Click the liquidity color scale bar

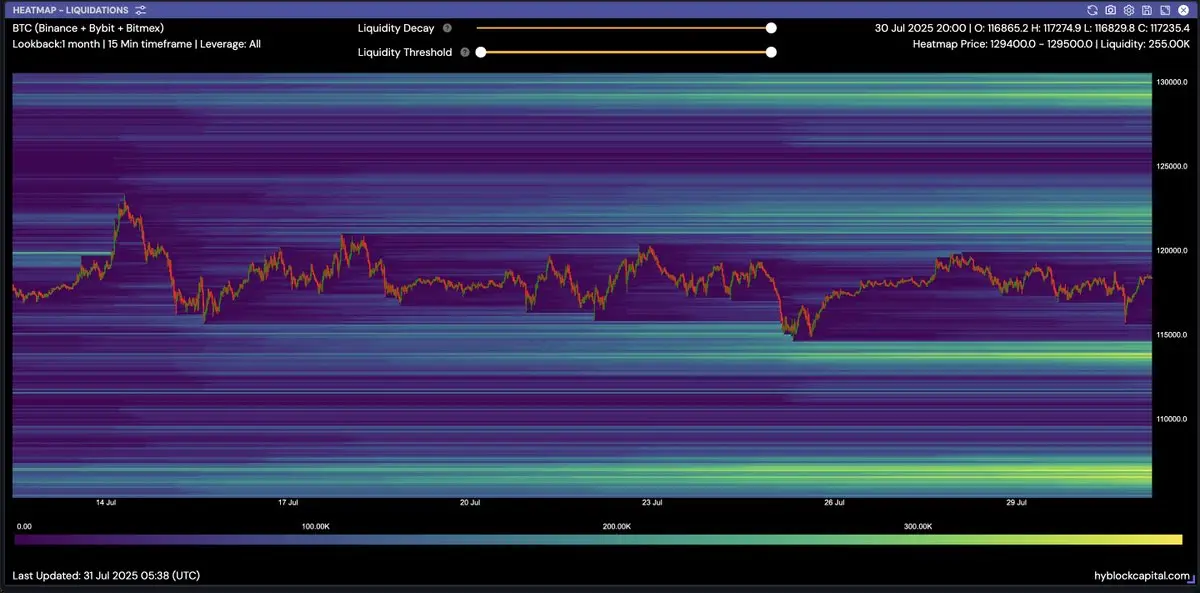598,540
